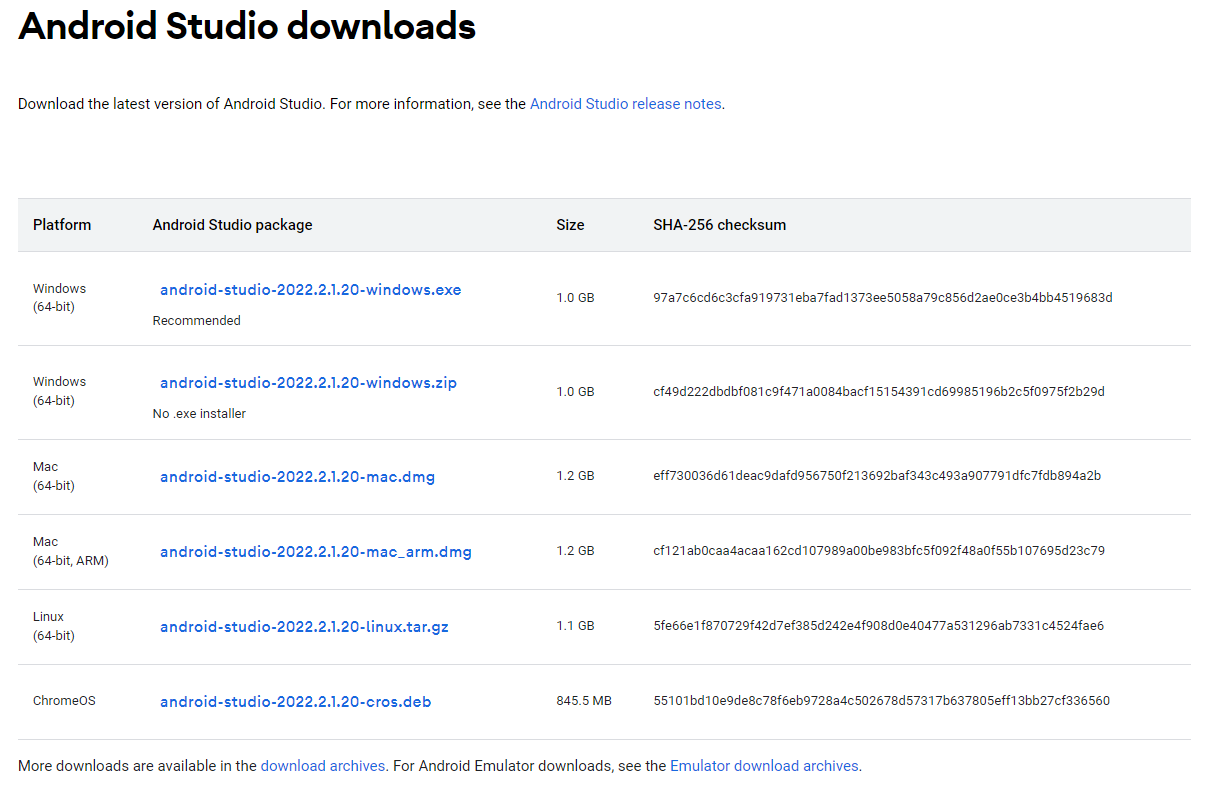Download the windows.zip package without installer
This screenshot has width=1211, height=795.
click(307, 382)
